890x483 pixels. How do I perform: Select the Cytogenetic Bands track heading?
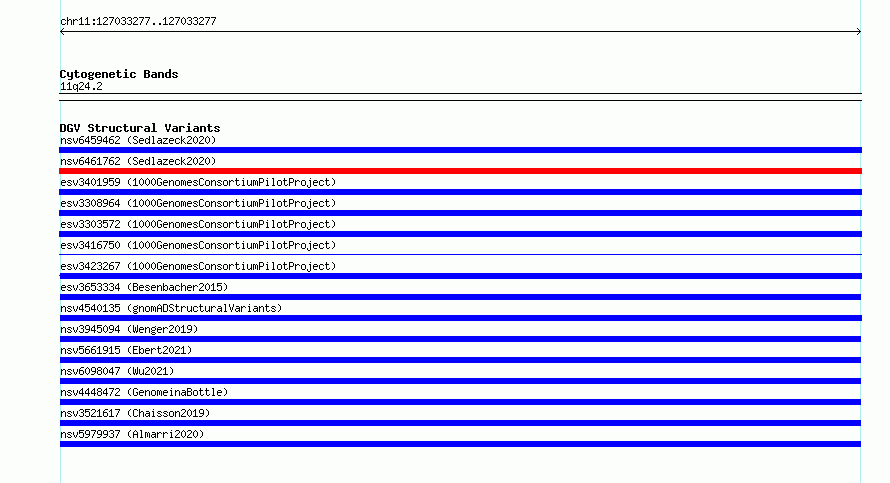119,74
